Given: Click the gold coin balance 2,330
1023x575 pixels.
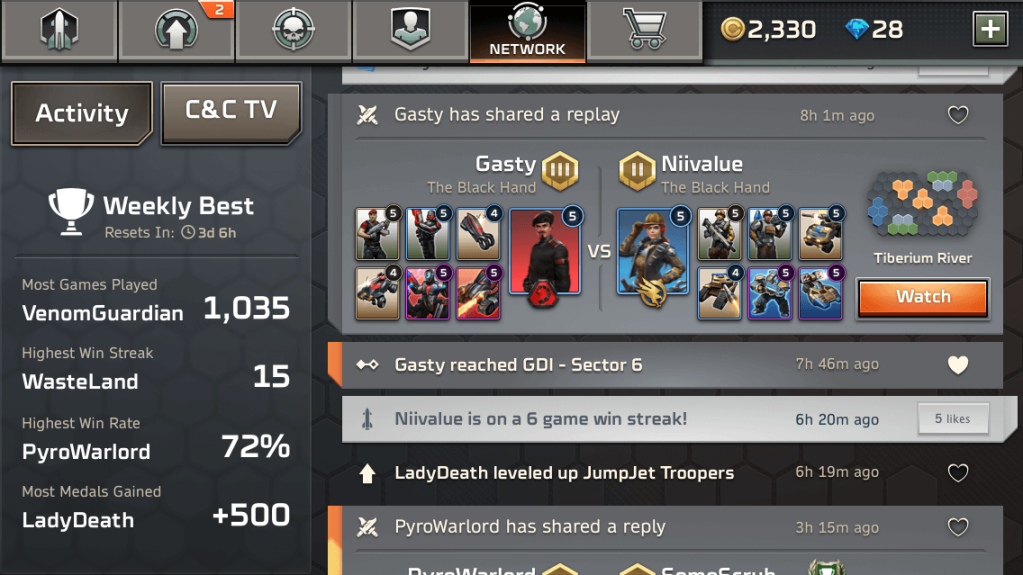Looking at the screenshot, I should click(x=768, y=29).
